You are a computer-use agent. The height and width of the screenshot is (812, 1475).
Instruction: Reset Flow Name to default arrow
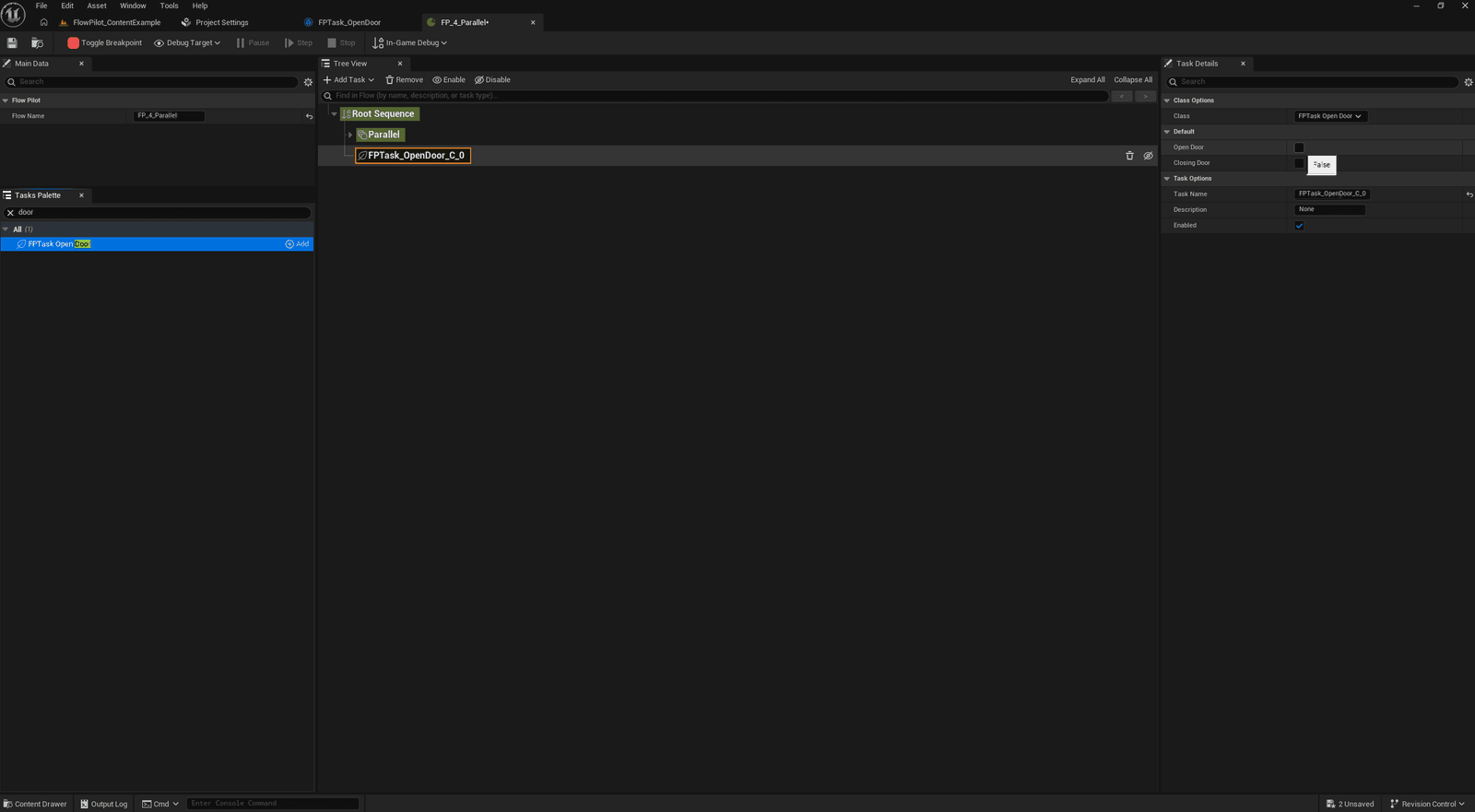coord(309,116)
